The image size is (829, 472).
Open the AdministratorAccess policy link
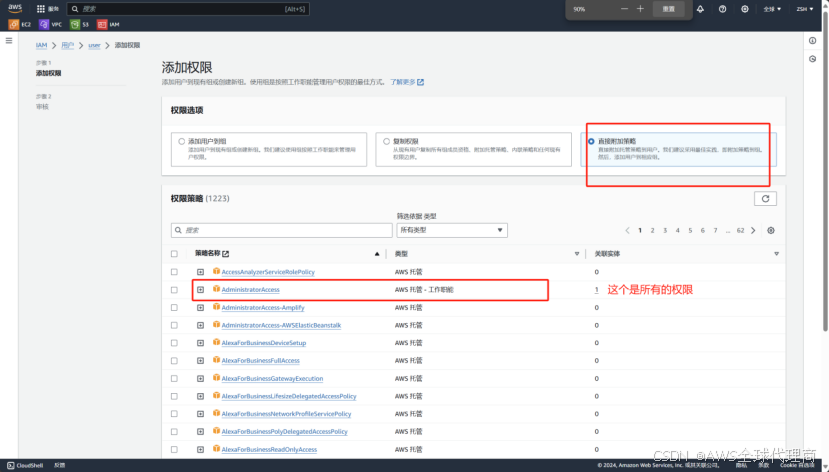[251, 290]
